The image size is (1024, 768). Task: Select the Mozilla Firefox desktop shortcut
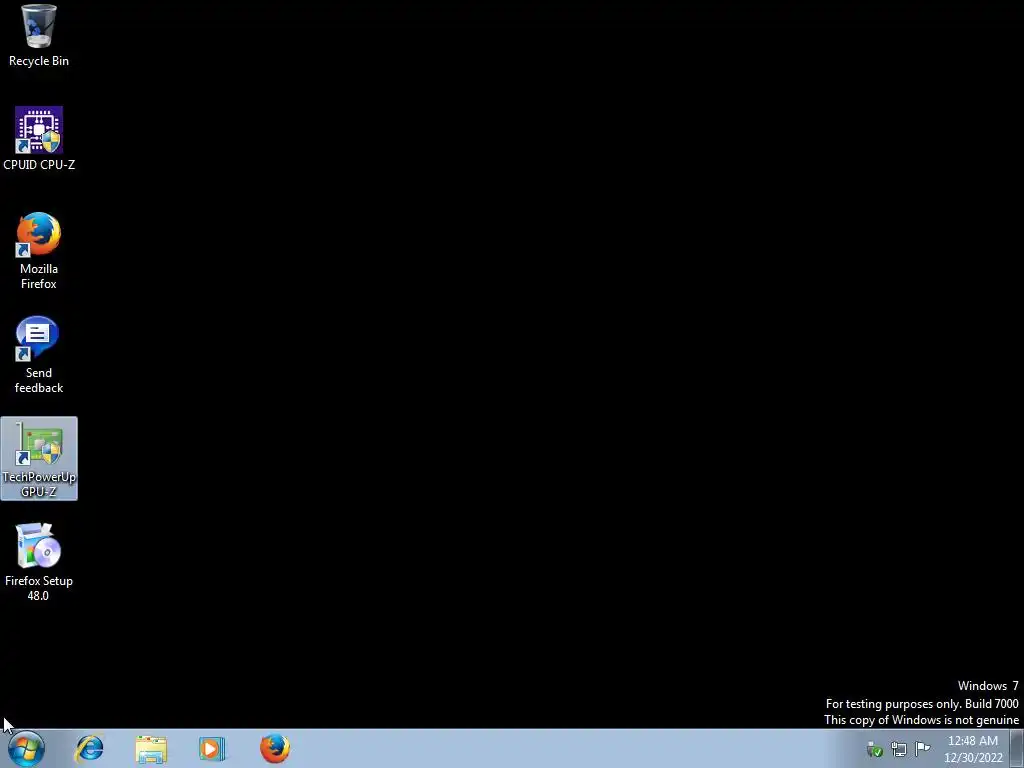click(x=39, y=250)
